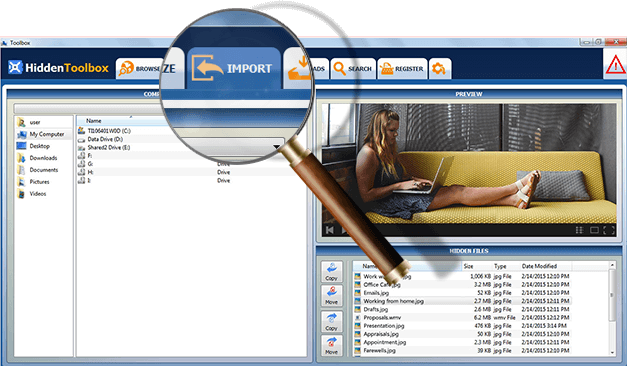Open the settings gear tab
627x366 pixels.
click(x=440, y=68)
